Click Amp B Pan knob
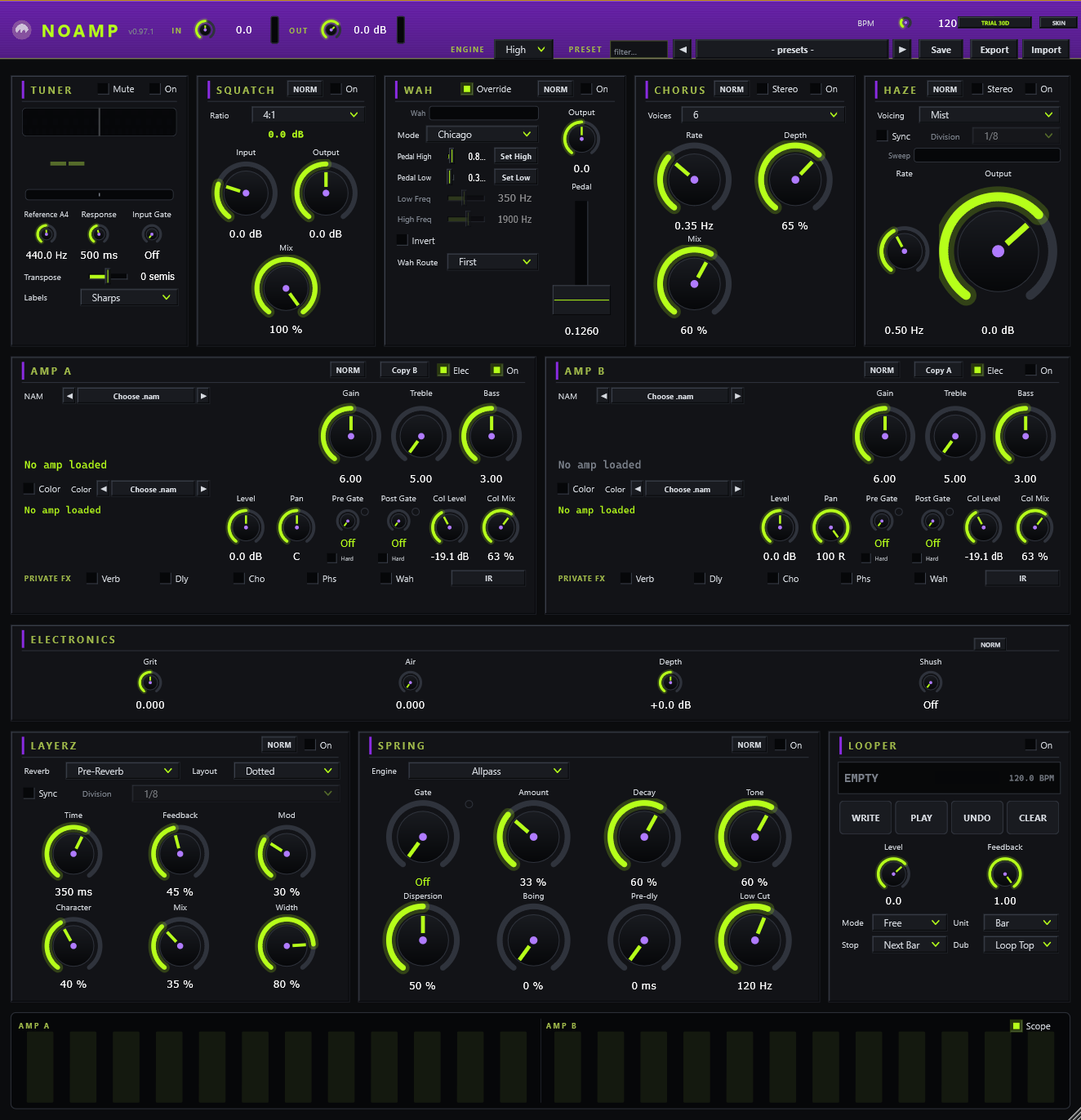1081x1120 pixels. [x=830, y=527]
